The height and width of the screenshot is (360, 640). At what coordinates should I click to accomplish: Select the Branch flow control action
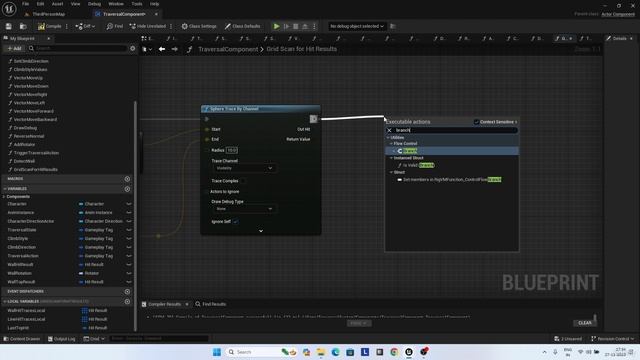(x=452, y=151)
